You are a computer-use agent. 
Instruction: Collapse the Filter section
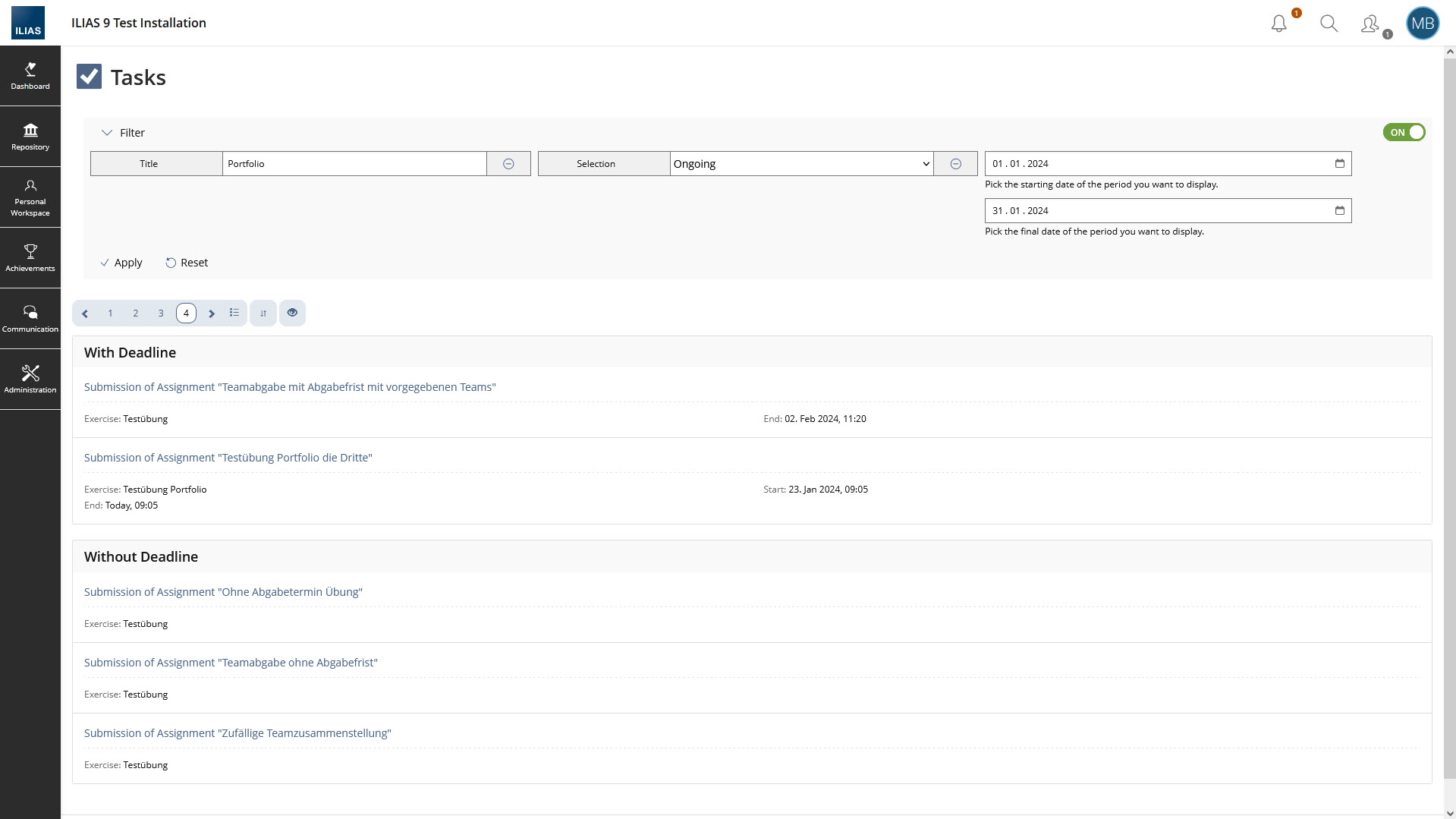107,133
